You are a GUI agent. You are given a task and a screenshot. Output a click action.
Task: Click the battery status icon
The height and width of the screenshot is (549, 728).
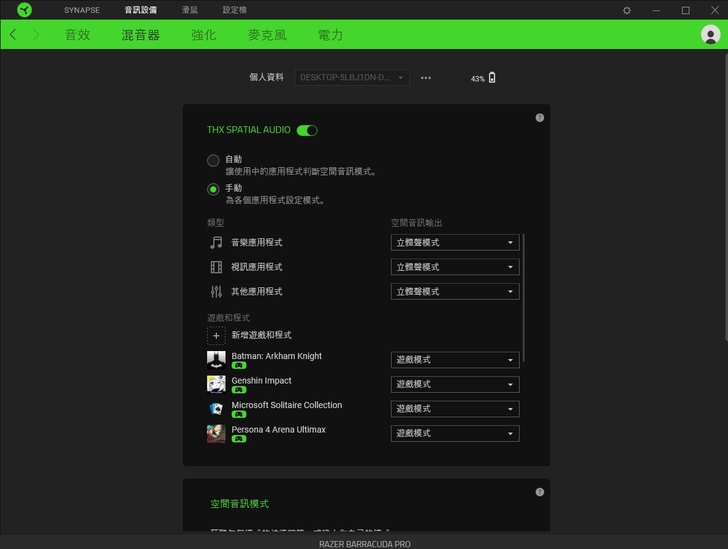492,78
